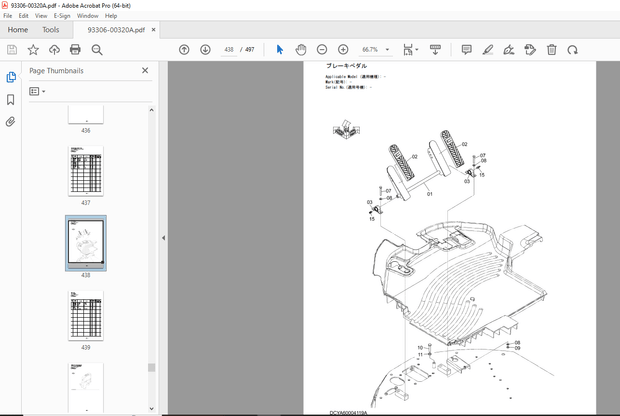Add a comment sticky note
The width and height of the screenshot is (620, 416).
[467, 49]
